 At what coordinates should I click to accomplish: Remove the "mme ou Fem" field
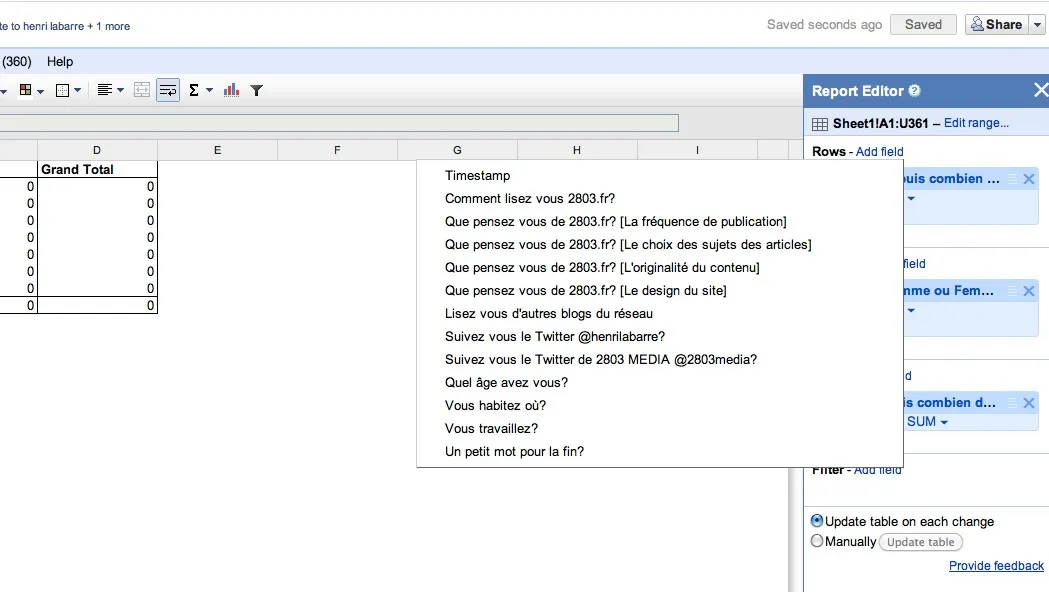click(1029, 291)
